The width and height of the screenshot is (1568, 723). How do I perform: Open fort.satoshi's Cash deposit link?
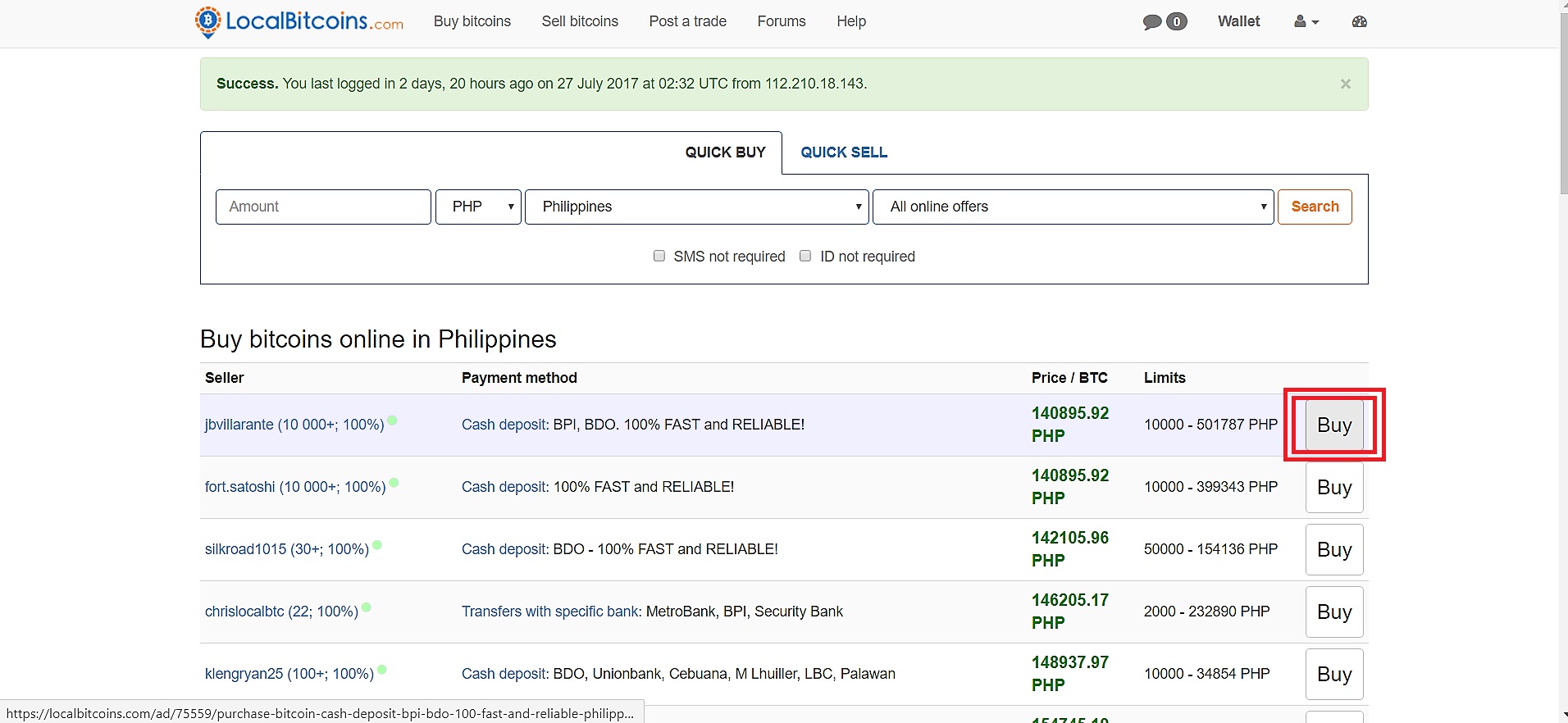pyautogui.click(x=505, y=487)
